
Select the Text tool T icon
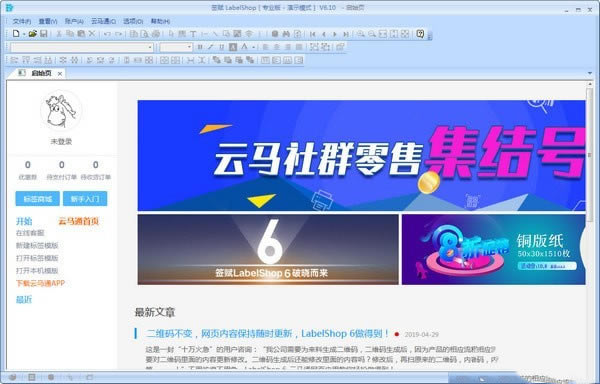click(193, 34)
